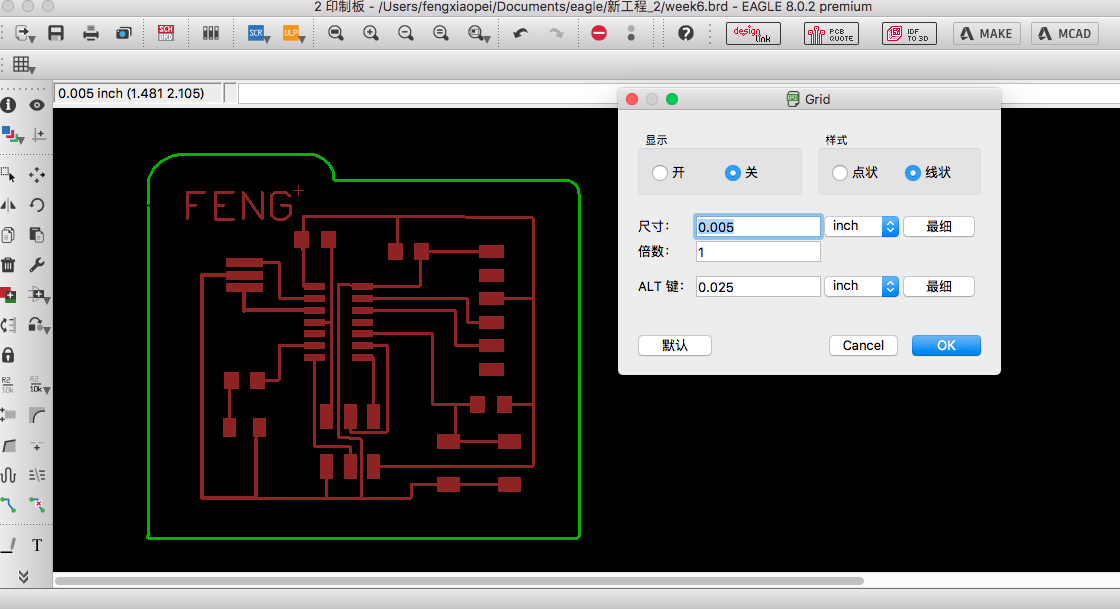Click the red Stop command icon
The height and width of the screenshot is (609, 1120).
pyautogui.click(x=599, y=33)
